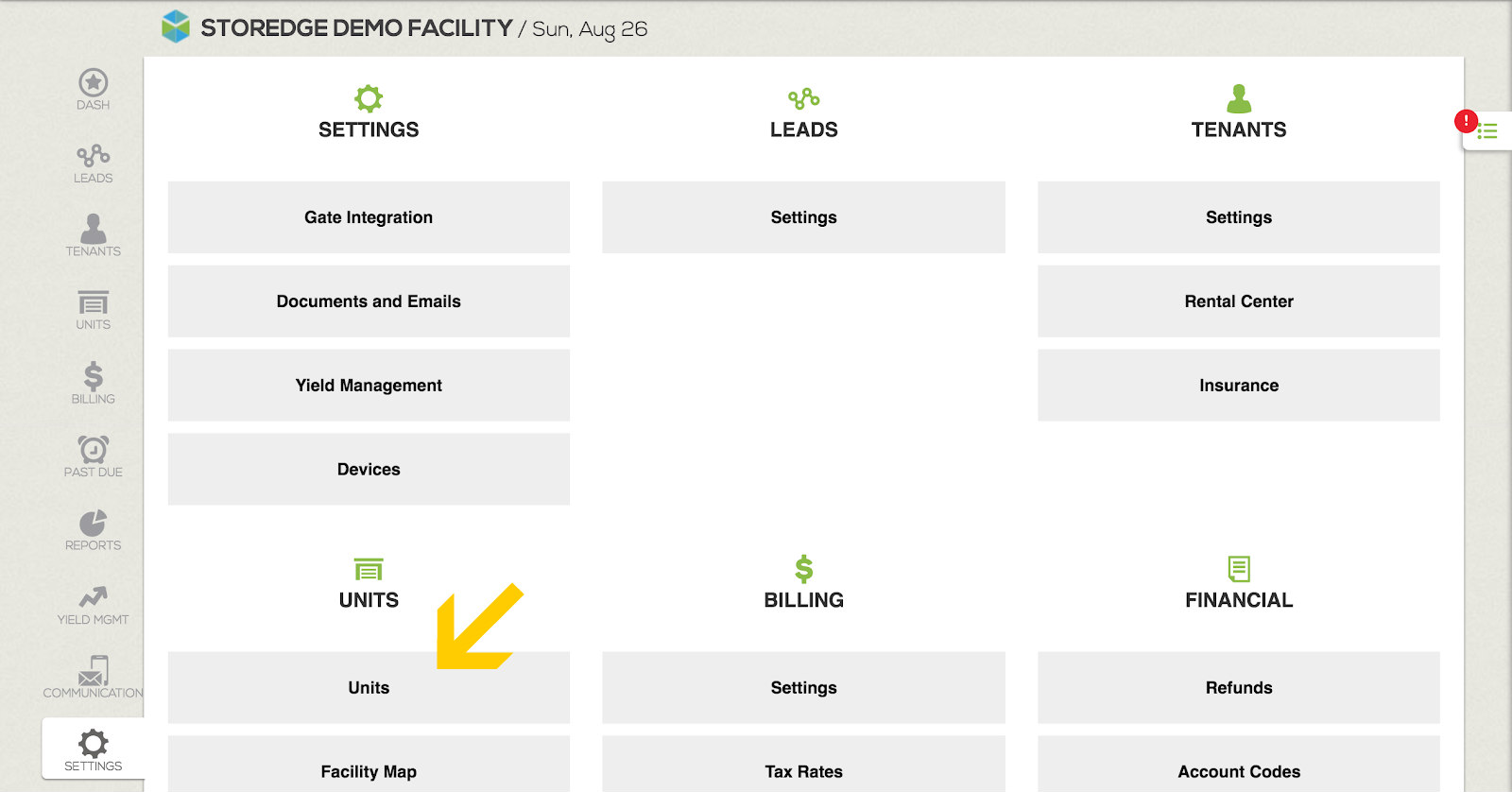1512x792 pixels.
Task: Click the Storedge Demo Facility title
Action: point(356,28)
